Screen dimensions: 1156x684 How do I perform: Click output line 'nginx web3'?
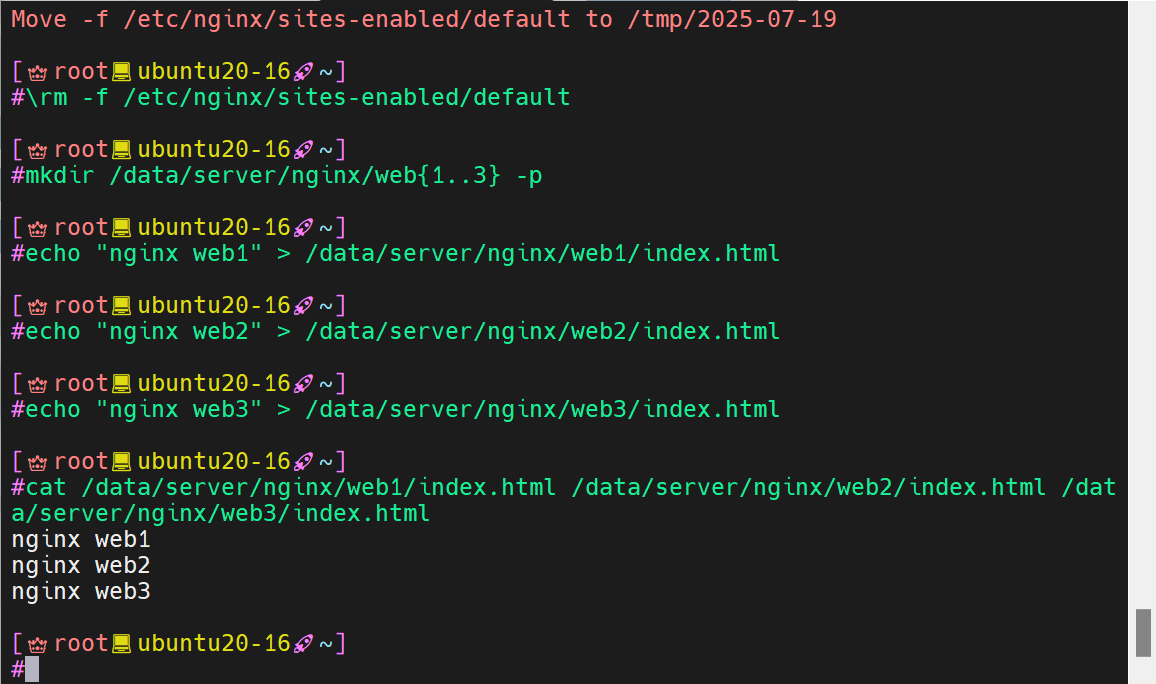81,592
